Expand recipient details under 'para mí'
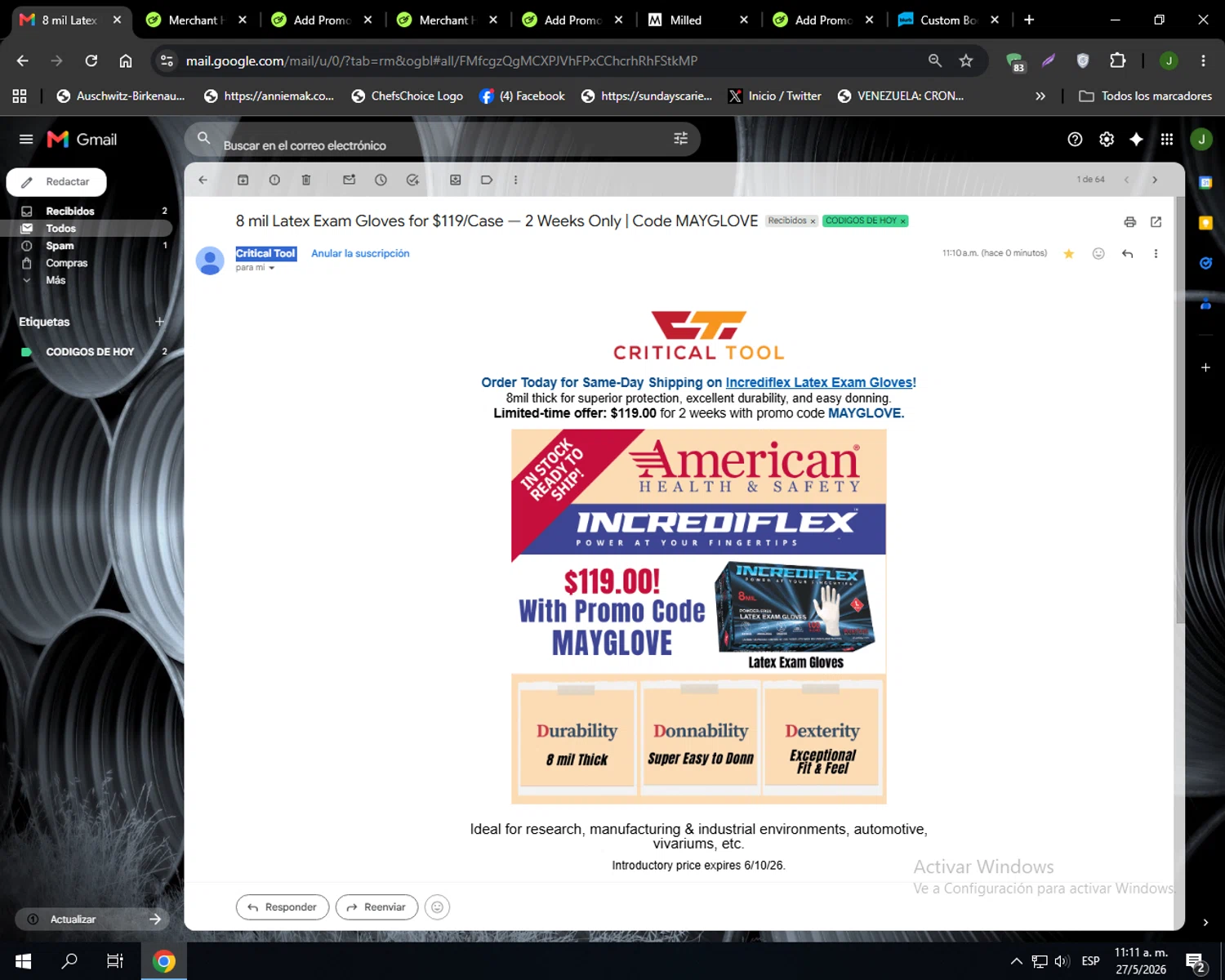This screenshot has height=980, width=1225. pos(272,268)
